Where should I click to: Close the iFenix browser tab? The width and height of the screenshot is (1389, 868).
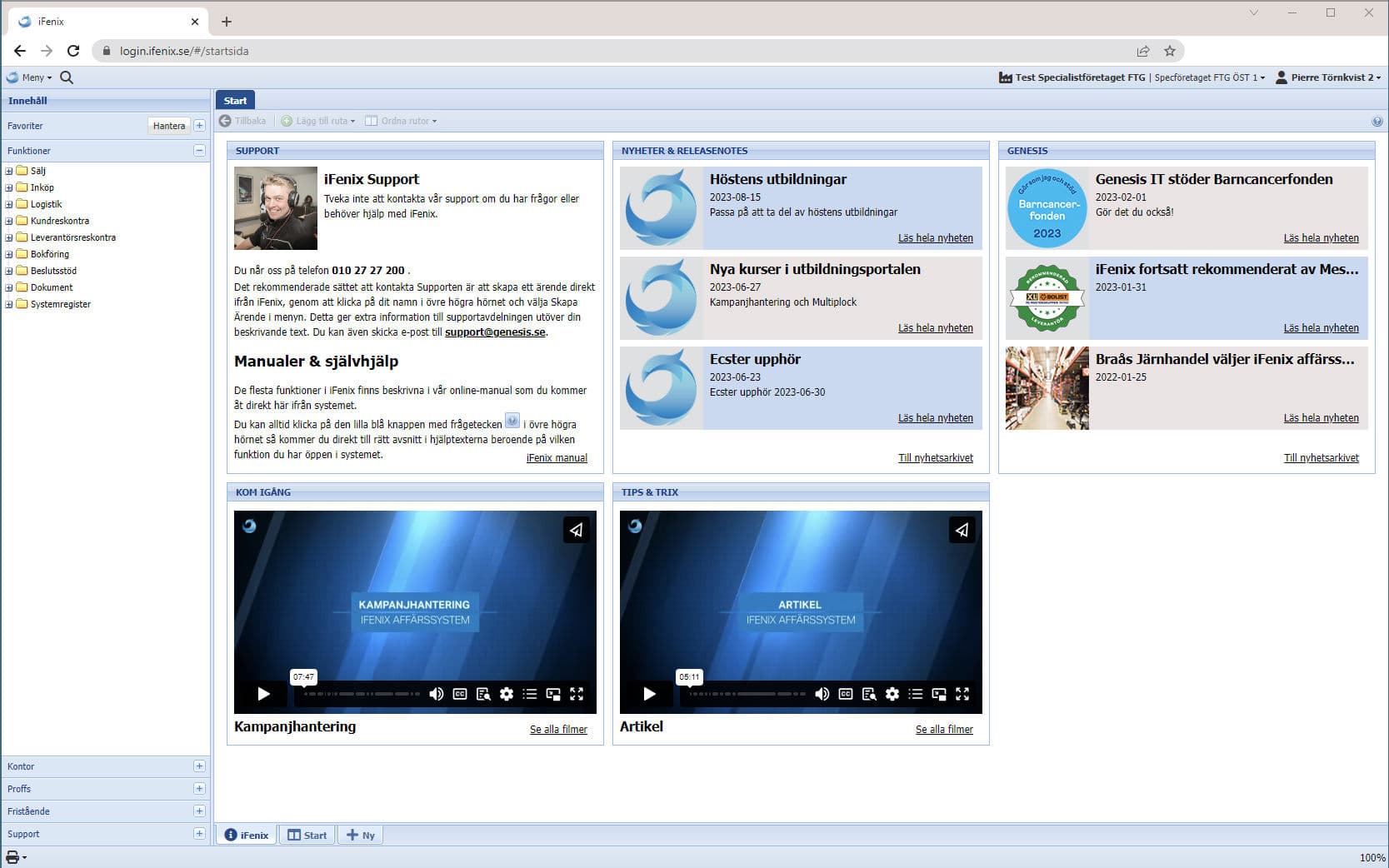tap(195, 22)
